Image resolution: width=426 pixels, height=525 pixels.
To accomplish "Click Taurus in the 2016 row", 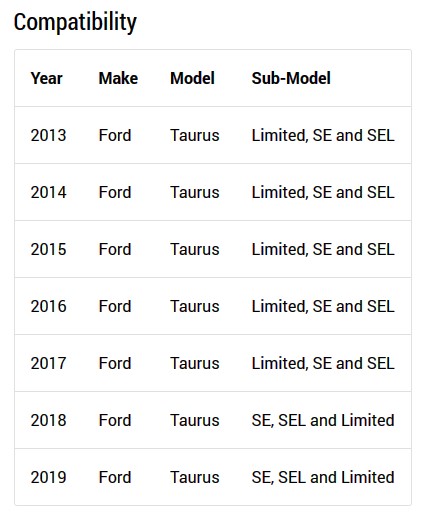I will click(195, 306).
